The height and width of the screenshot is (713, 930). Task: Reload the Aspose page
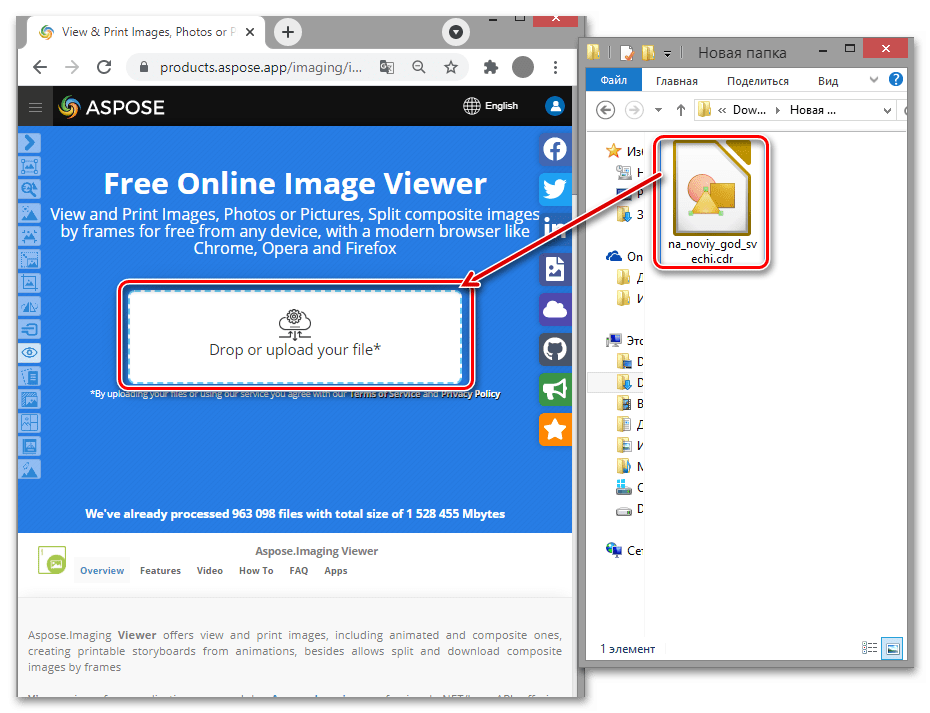[x=104, y=67]
